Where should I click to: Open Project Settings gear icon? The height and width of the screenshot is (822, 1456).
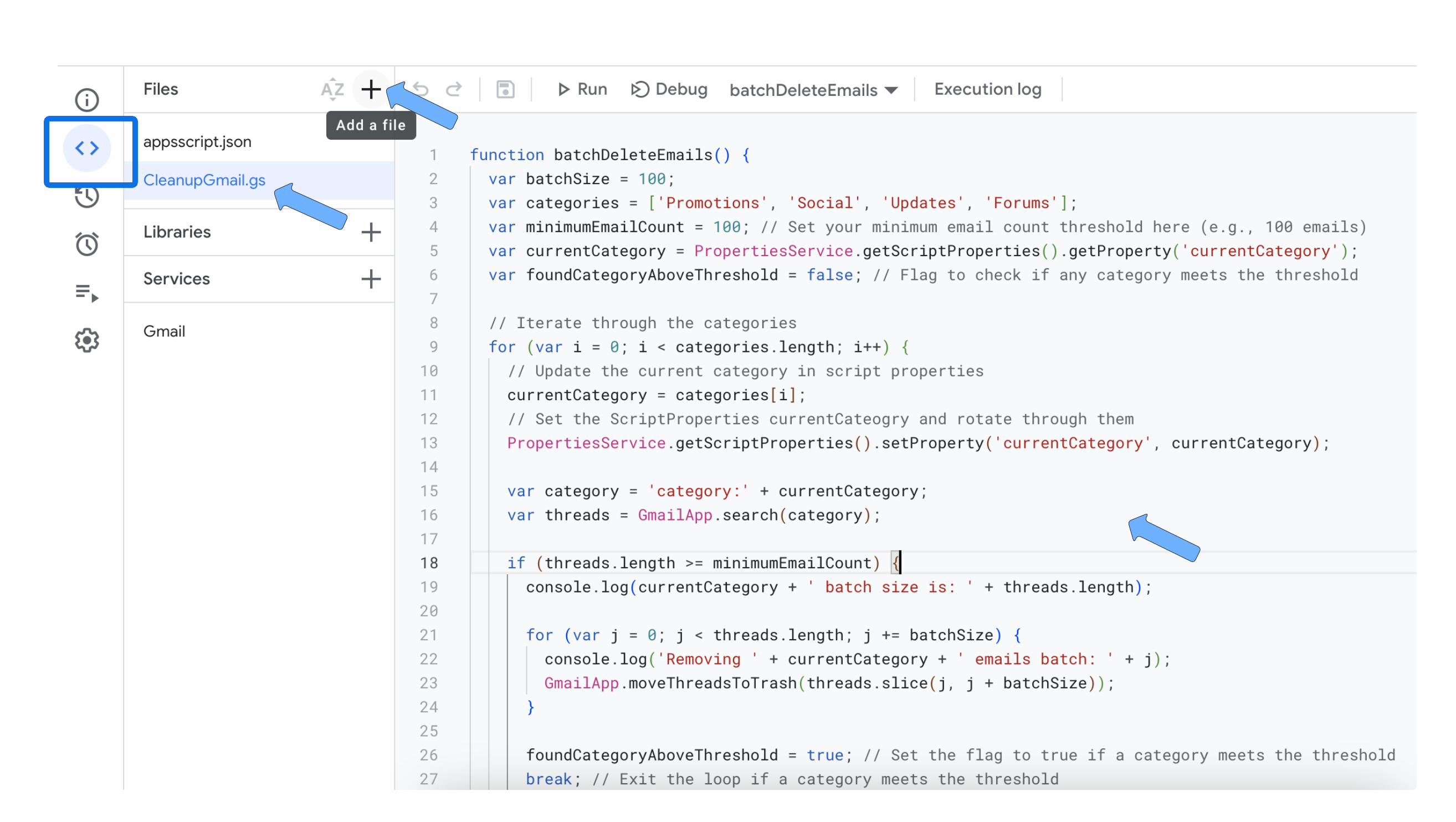click(86, 340)
